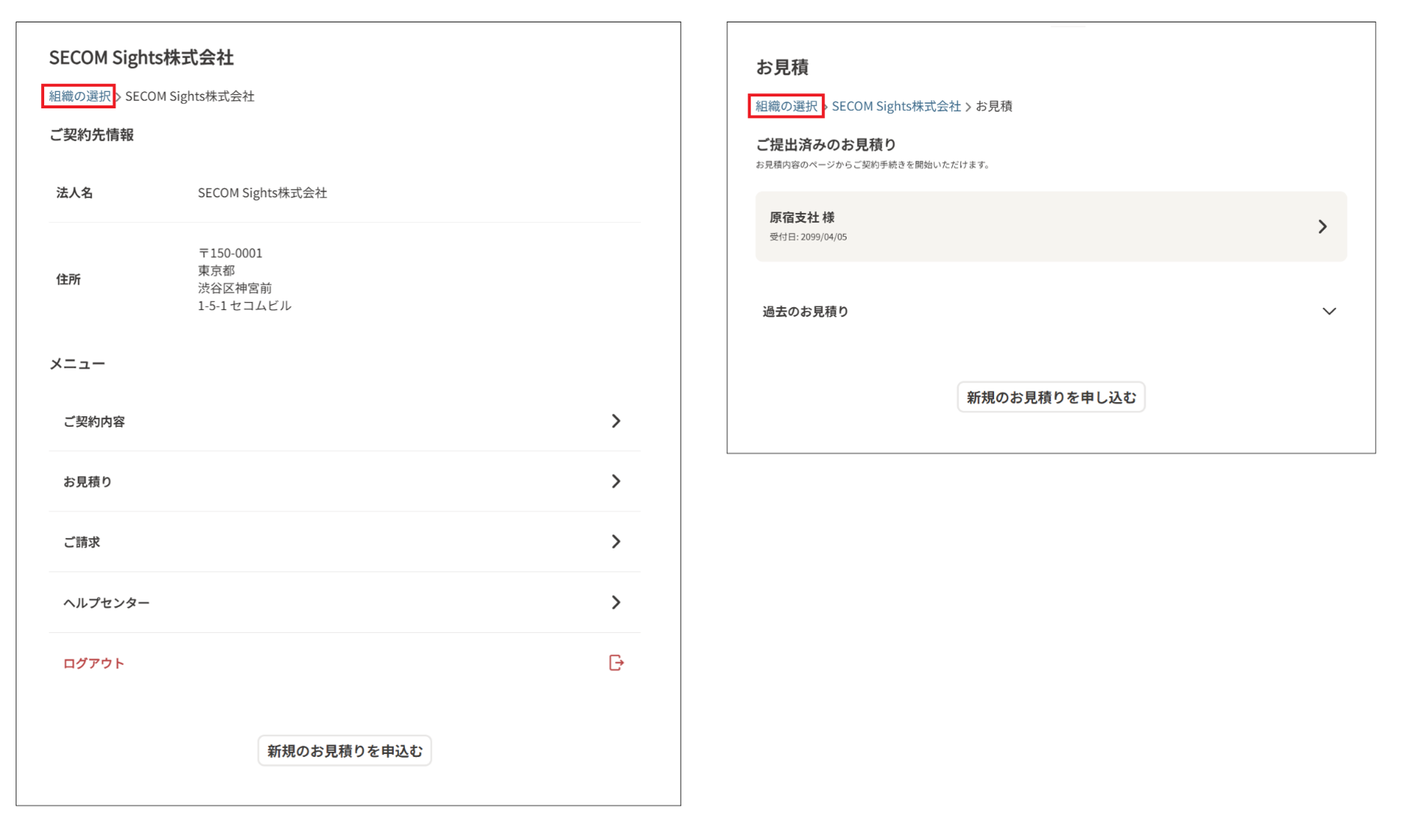Image resolution: width=1402 pixels, height=840 pixels.
Task: Click お見積 current breadcrumb in right panel
Action: (994, 106)
